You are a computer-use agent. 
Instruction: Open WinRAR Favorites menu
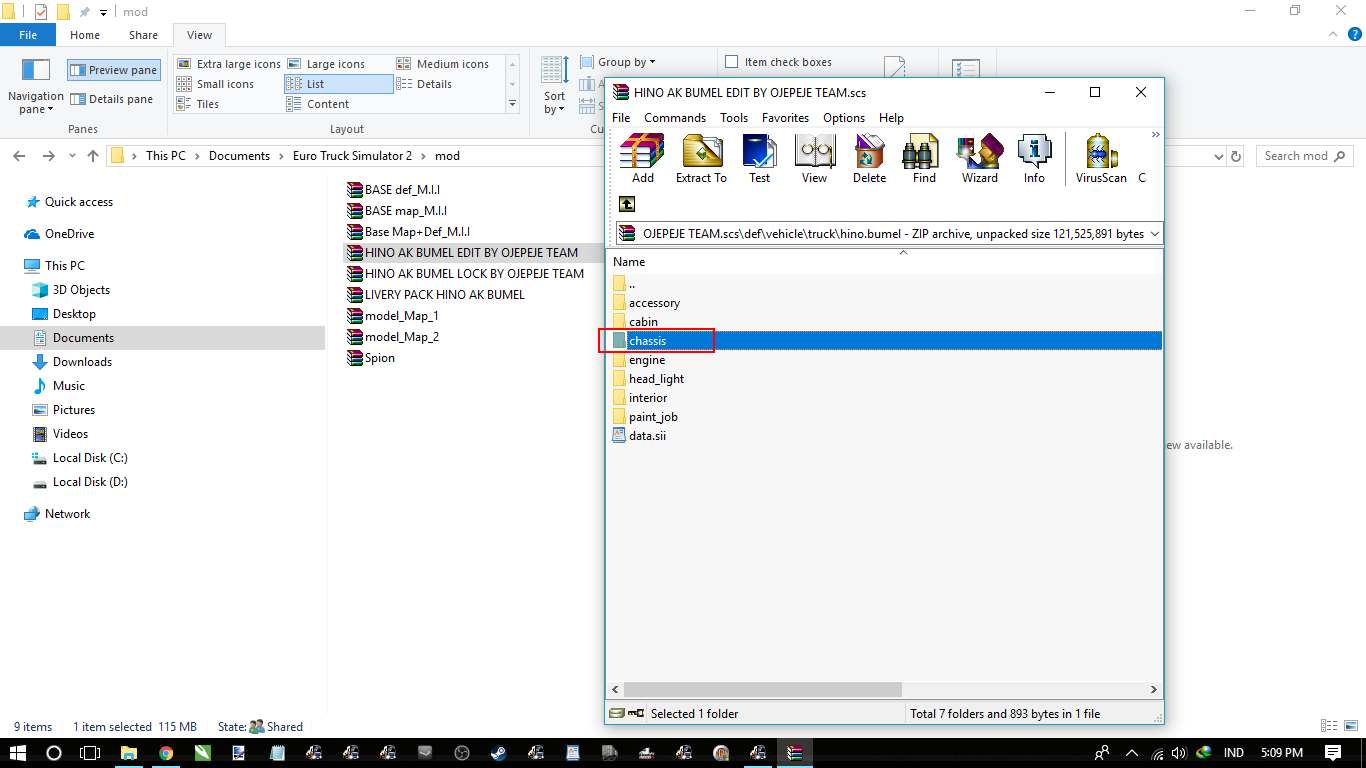click(x=785, y=118)
